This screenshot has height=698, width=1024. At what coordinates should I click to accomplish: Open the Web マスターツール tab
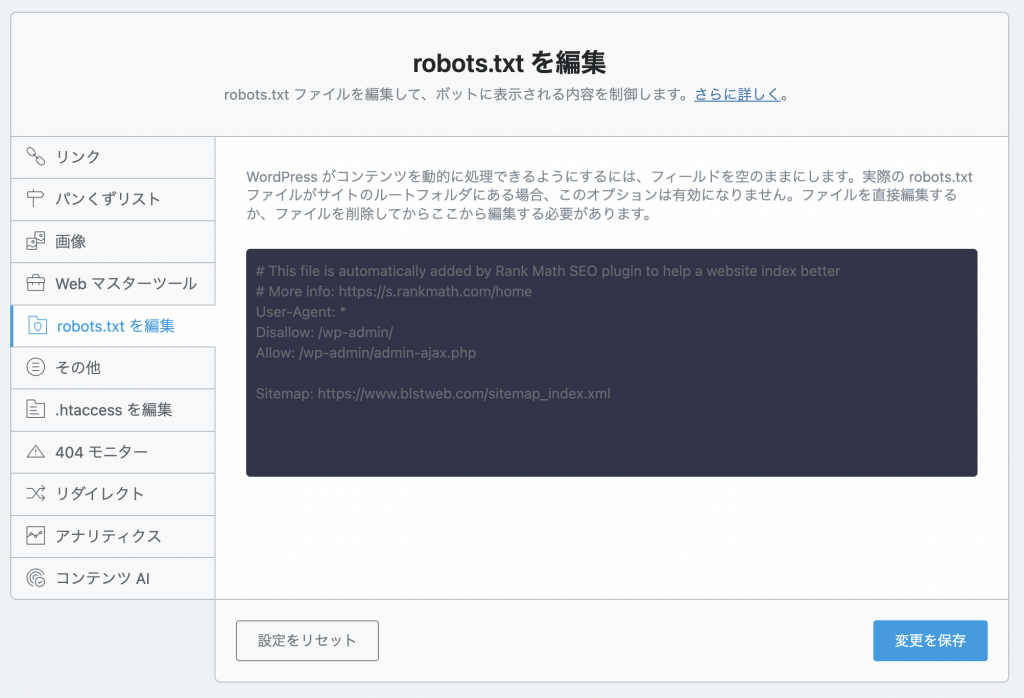[x=113, y=283]
